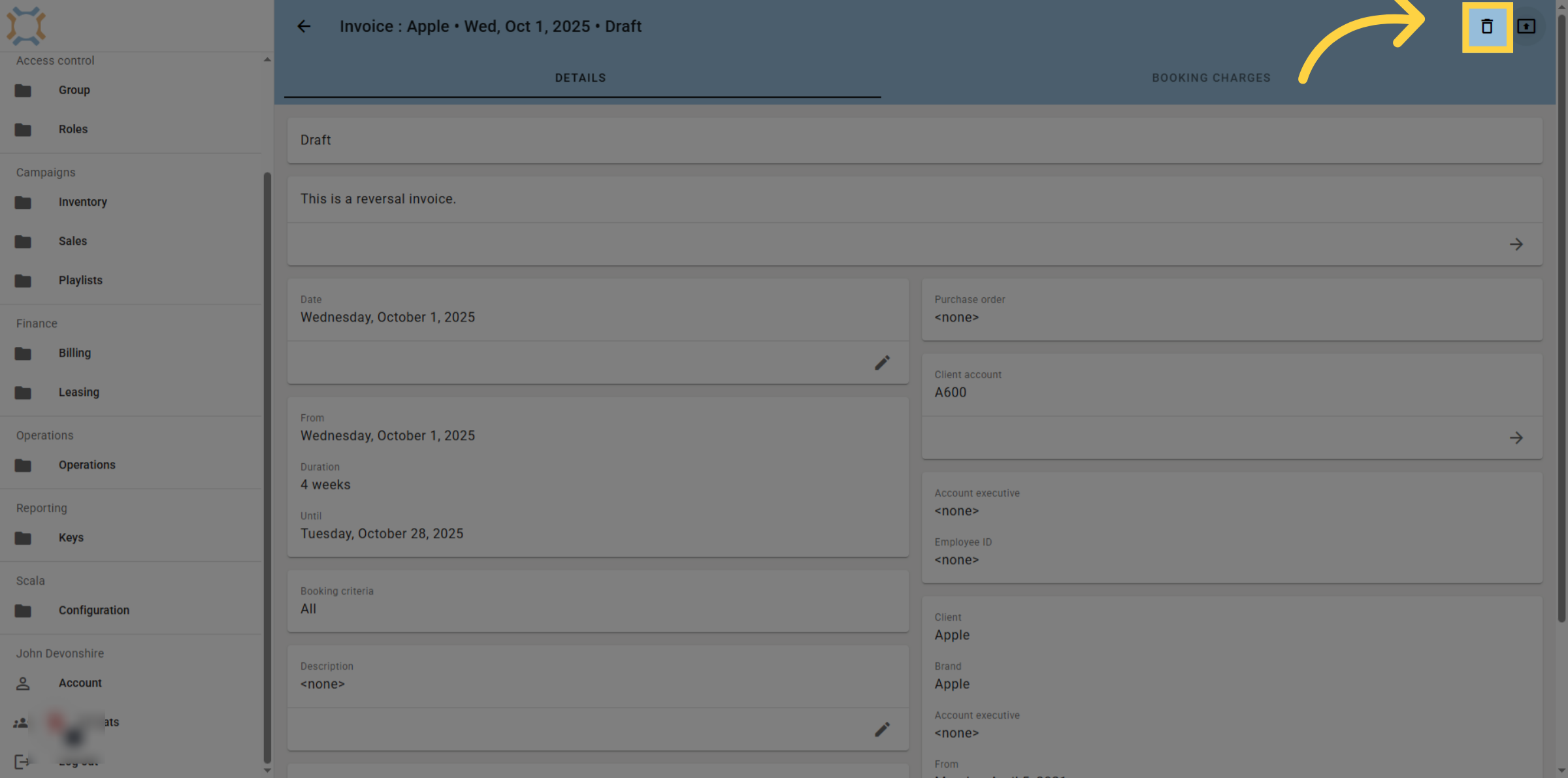
Task: Open the Inventory menu item
Action: [83, 203]
